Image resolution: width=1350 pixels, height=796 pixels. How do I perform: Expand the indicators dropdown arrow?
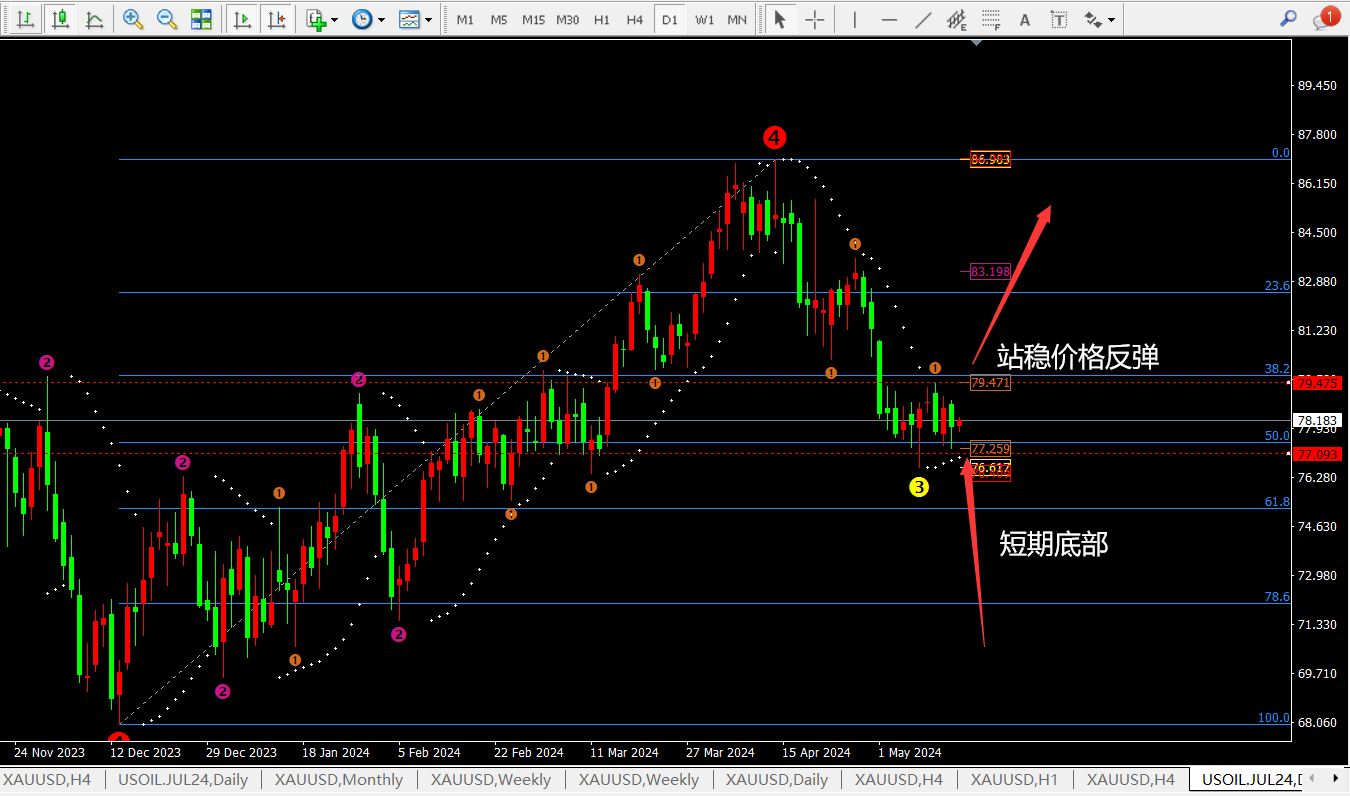pyautogui.click(x=334, y=19)
